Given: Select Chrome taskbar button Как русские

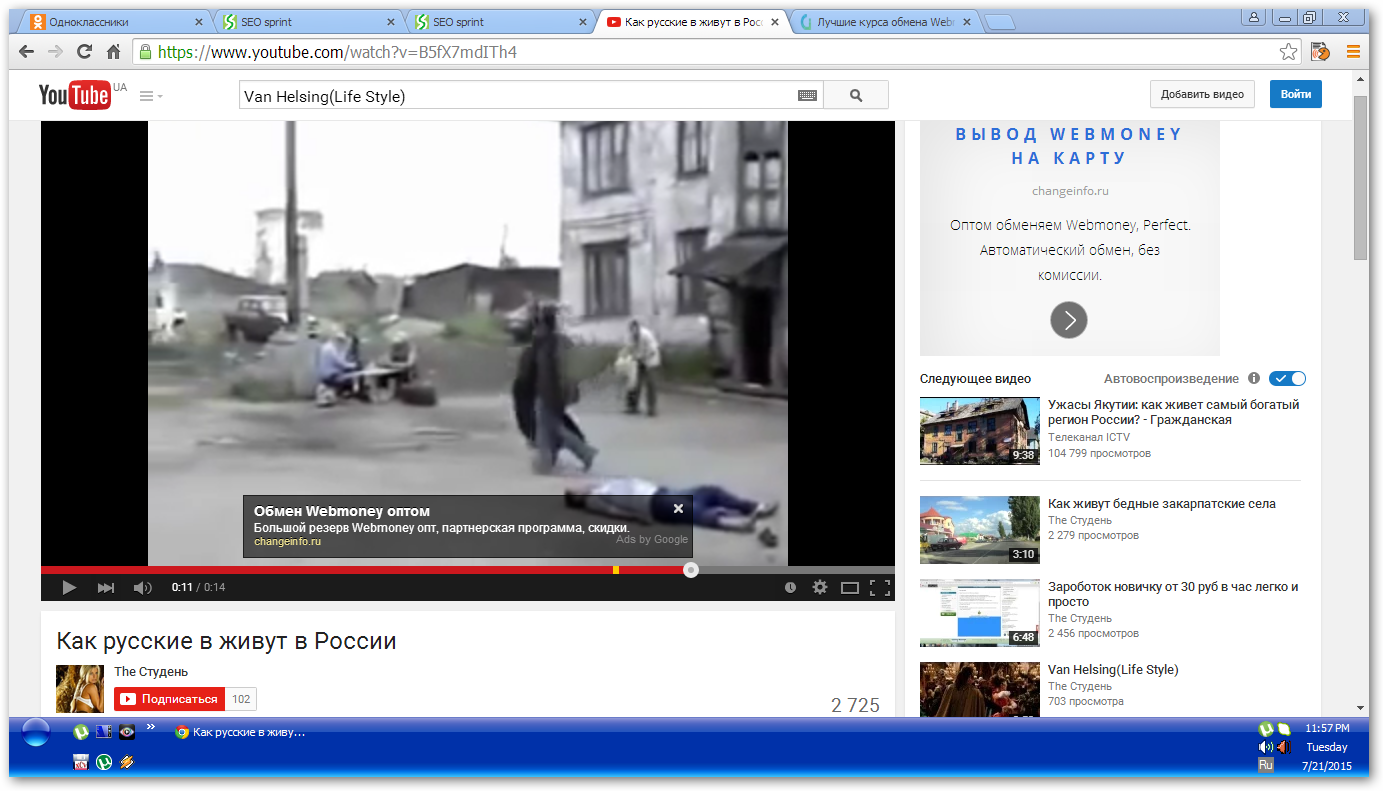Looking at the screenshot, I should click(x=240, y=732).
